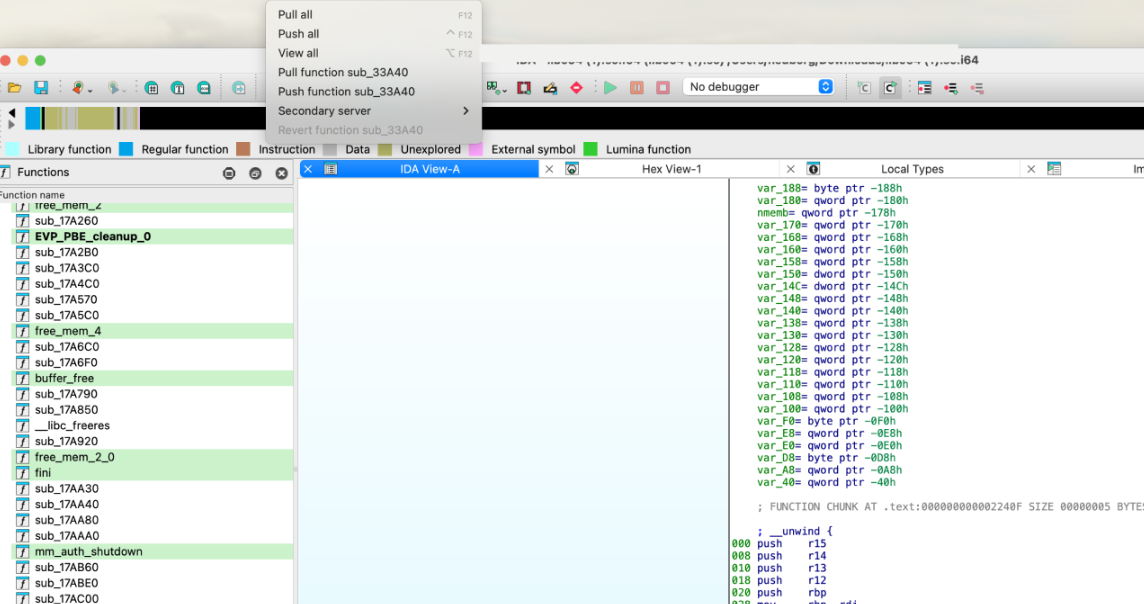Click the Open file folder icon
Viewport: 1144px width, 604px height.
pos(15,88)
